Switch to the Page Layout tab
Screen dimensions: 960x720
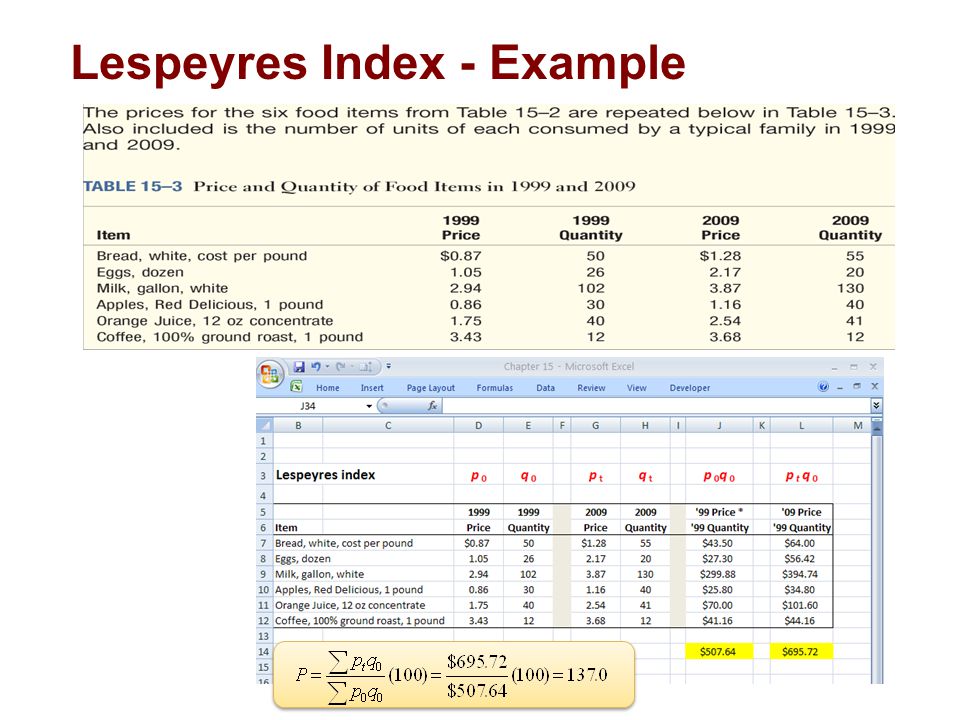[x=430, y=388]
